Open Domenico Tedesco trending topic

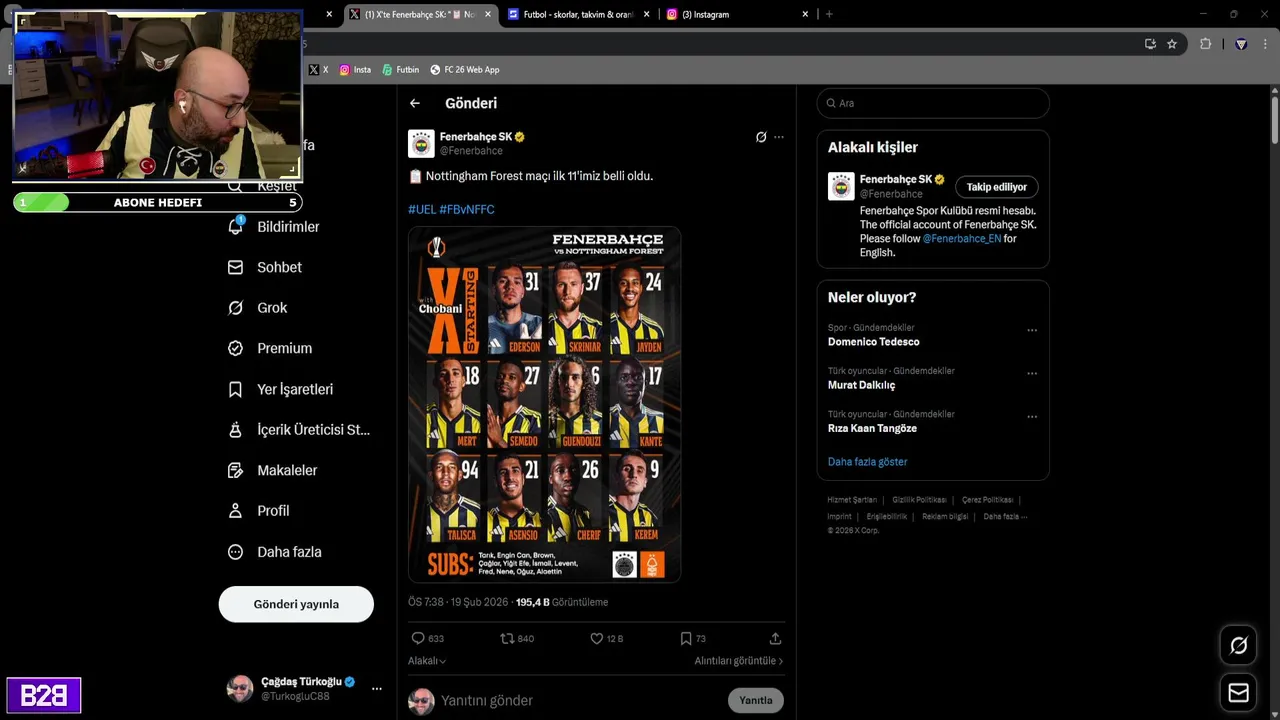(873, 342)
